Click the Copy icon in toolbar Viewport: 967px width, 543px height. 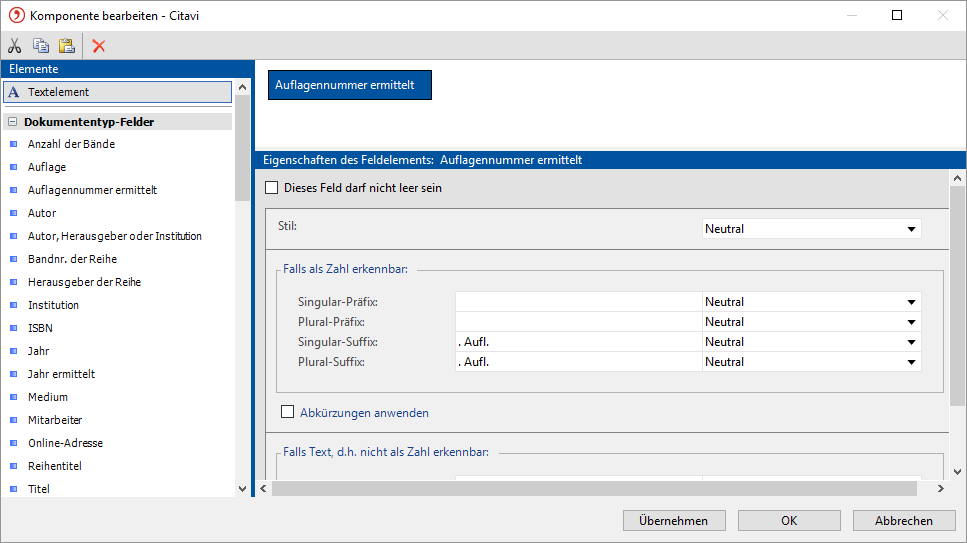click(41, 46)
